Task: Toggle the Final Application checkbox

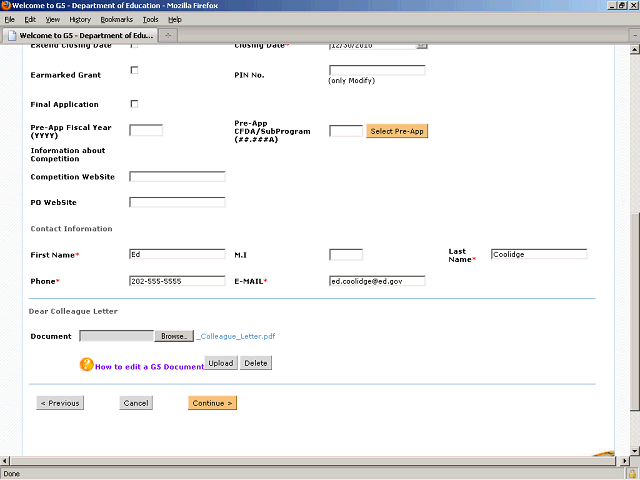Action: [x=134, y=104]
